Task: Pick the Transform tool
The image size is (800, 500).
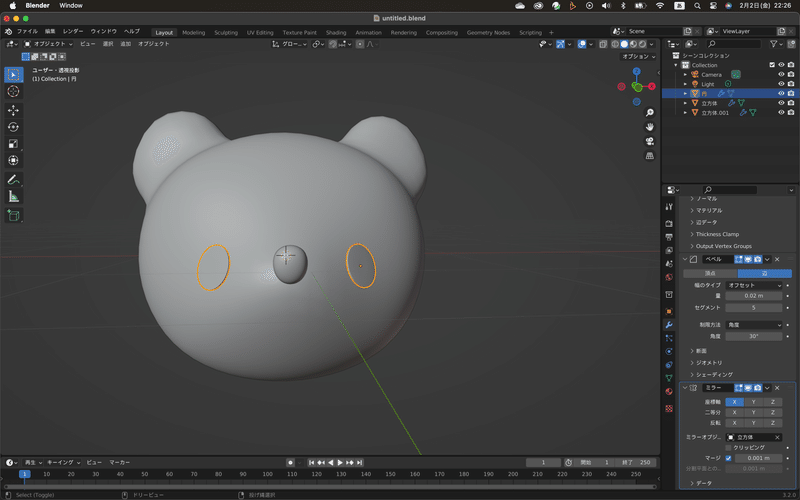Action: (14, 160)
